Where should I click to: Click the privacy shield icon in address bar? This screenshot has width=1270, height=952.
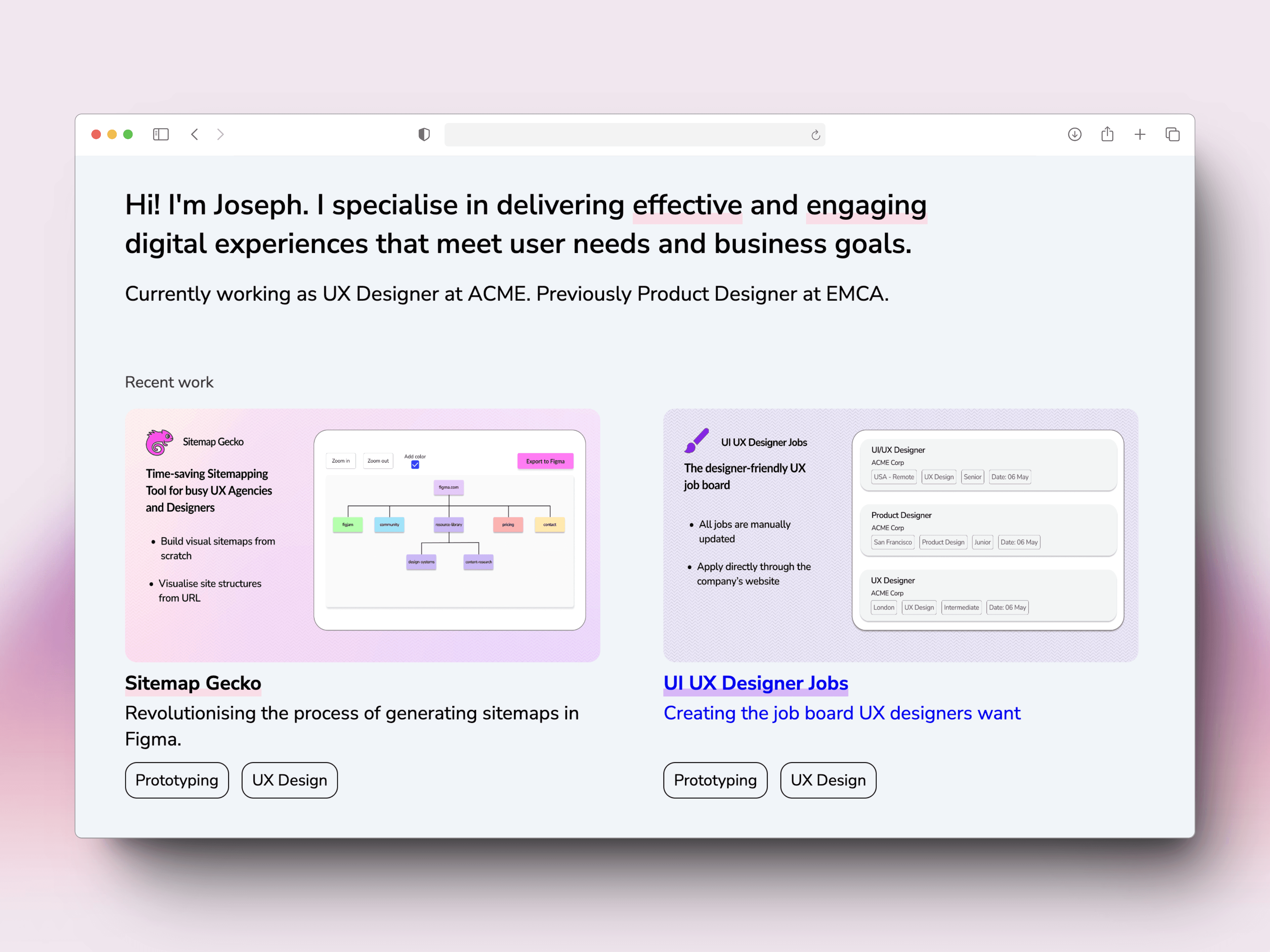click(423, 134)
